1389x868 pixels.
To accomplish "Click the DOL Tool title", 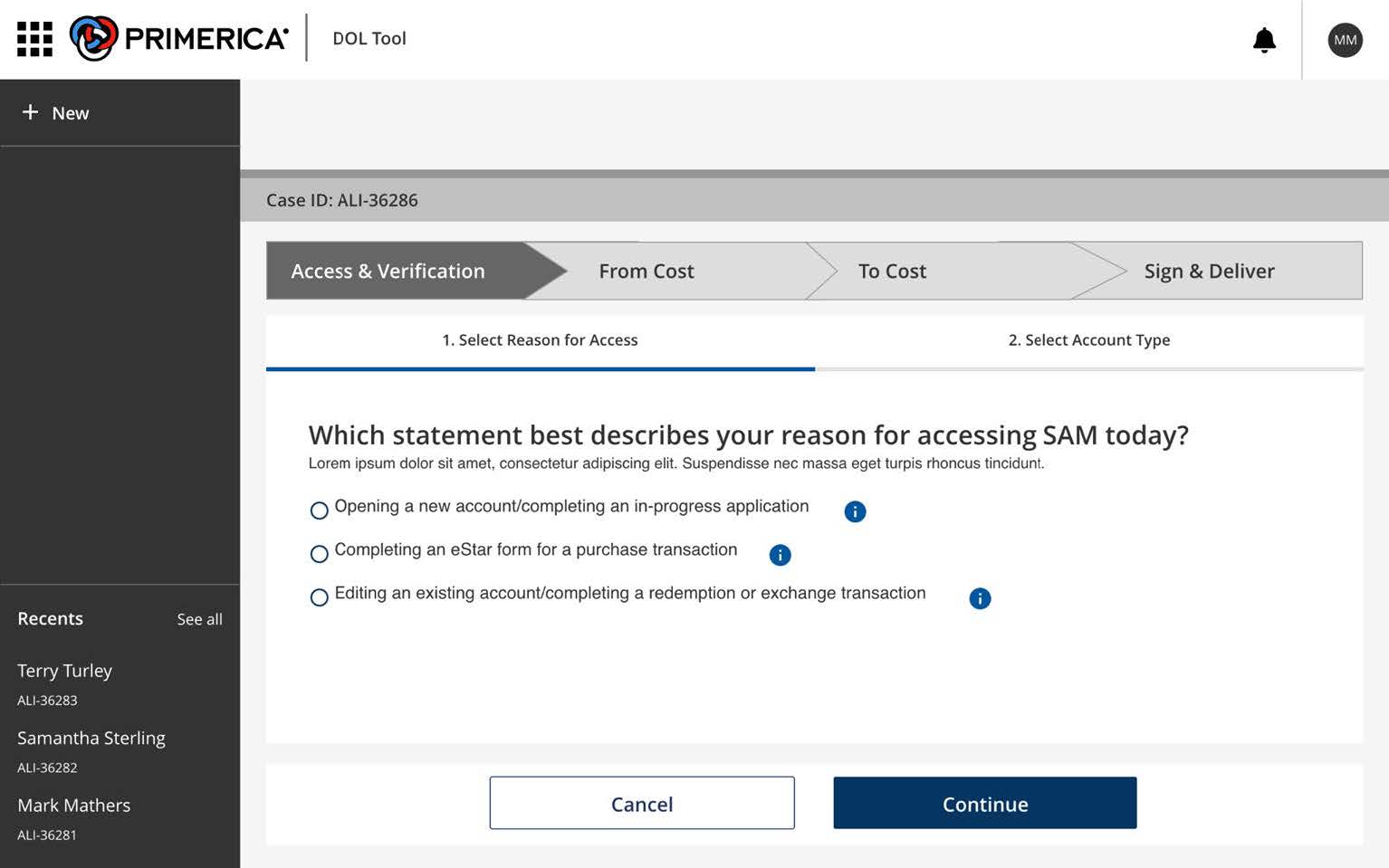I will [369, 38].
